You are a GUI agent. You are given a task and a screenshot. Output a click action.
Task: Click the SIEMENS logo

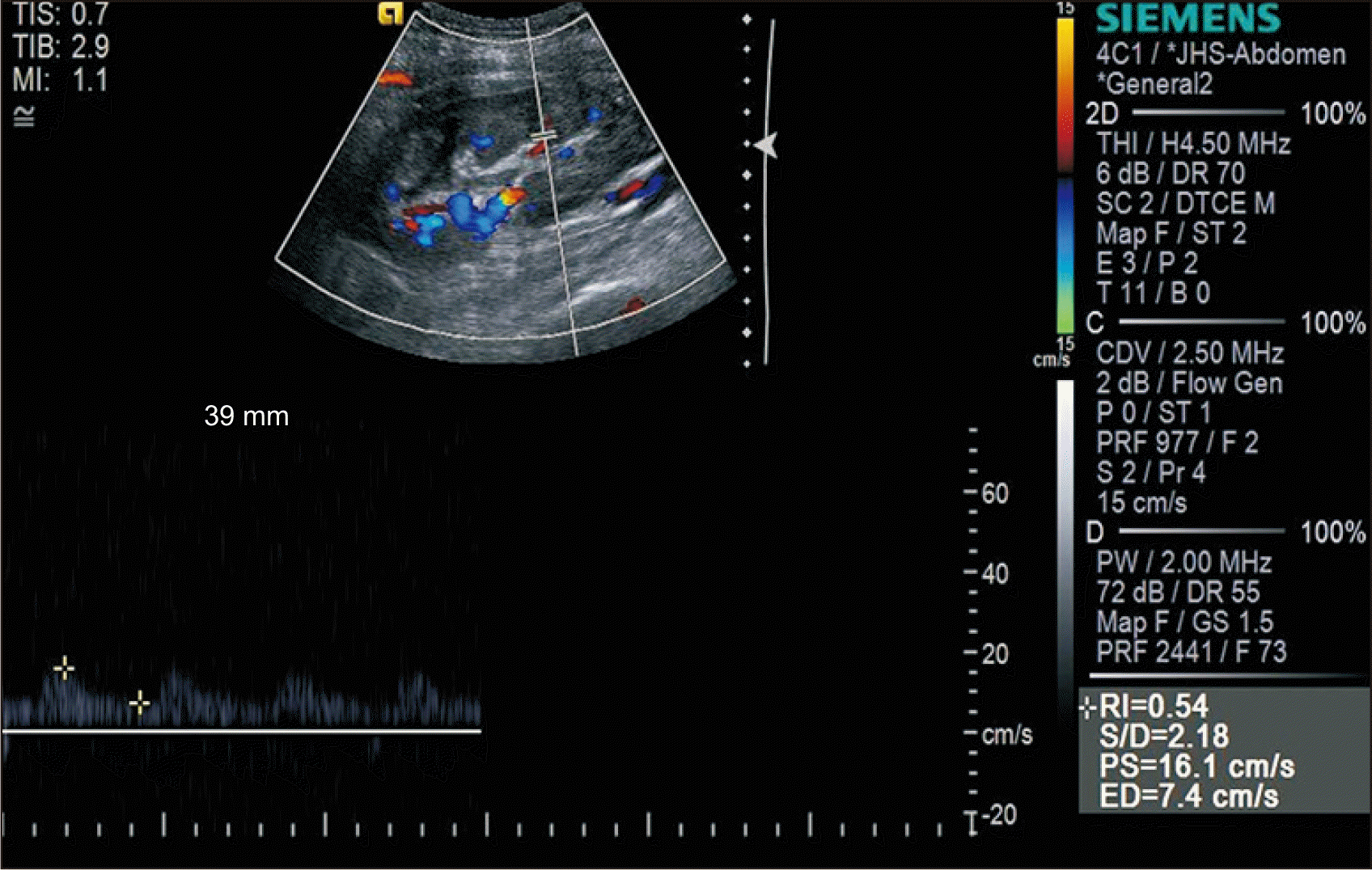click(1188, 19)
